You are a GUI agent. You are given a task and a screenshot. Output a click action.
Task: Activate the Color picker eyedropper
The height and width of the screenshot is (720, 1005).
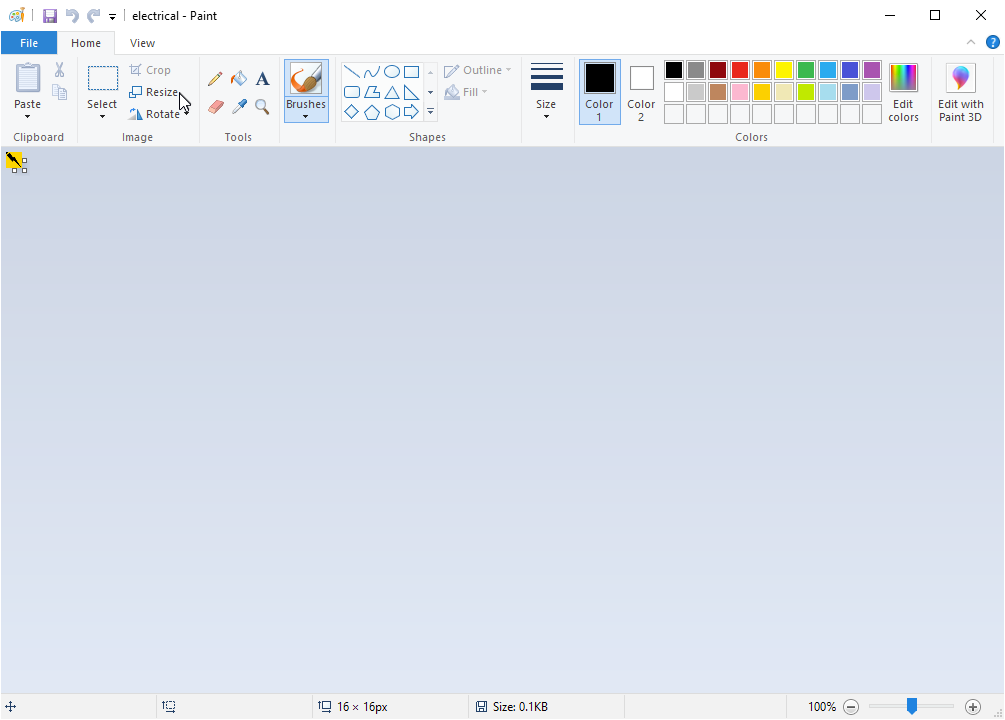click(x=239, y=106)
